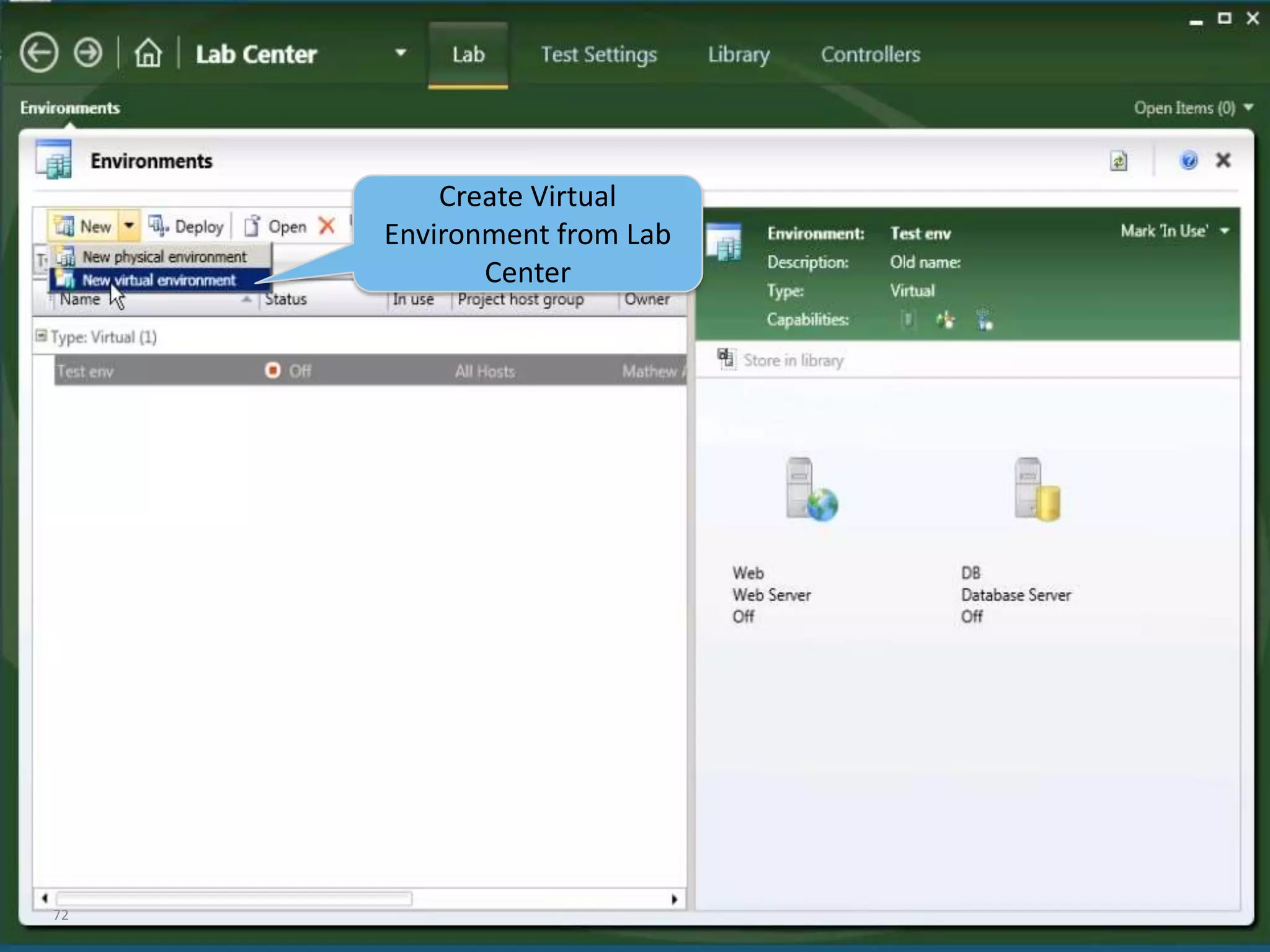This screenshot has height=952, width=1270.
Task: Click the horizontal scrollbar right arrow
Action: pos(675,899)
